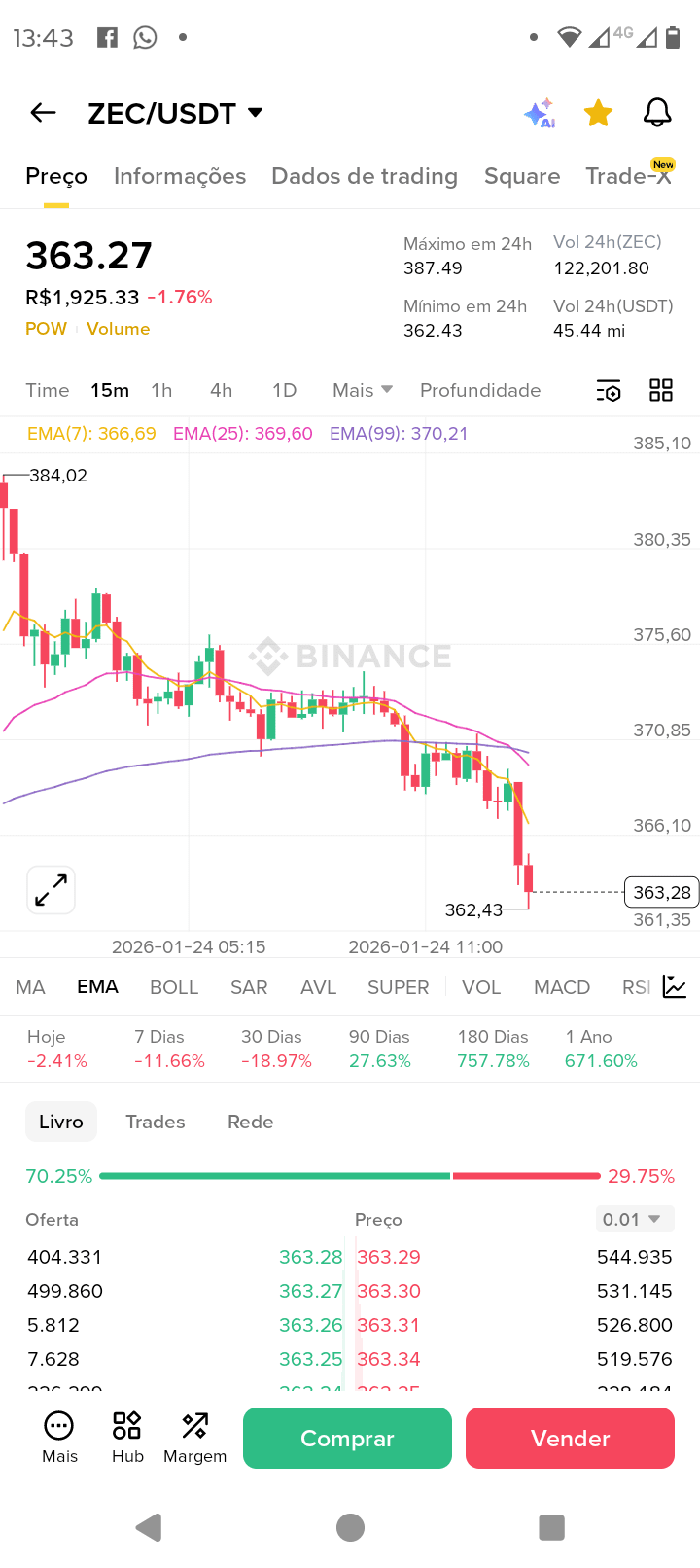The image size is (700, 1568).
Task: Enable the BOLL indicator
Action: (174, 987)
